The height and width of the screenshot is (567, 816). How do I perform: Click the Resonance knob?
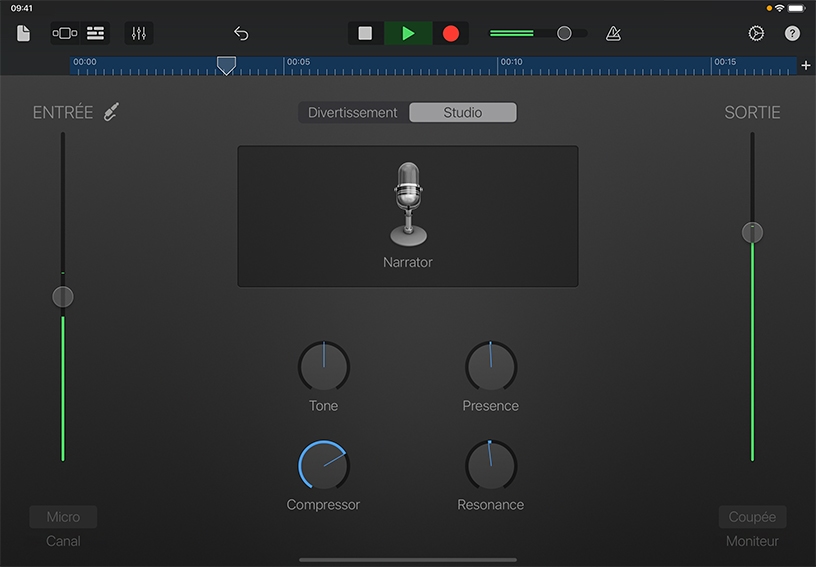tap(491, 466)
